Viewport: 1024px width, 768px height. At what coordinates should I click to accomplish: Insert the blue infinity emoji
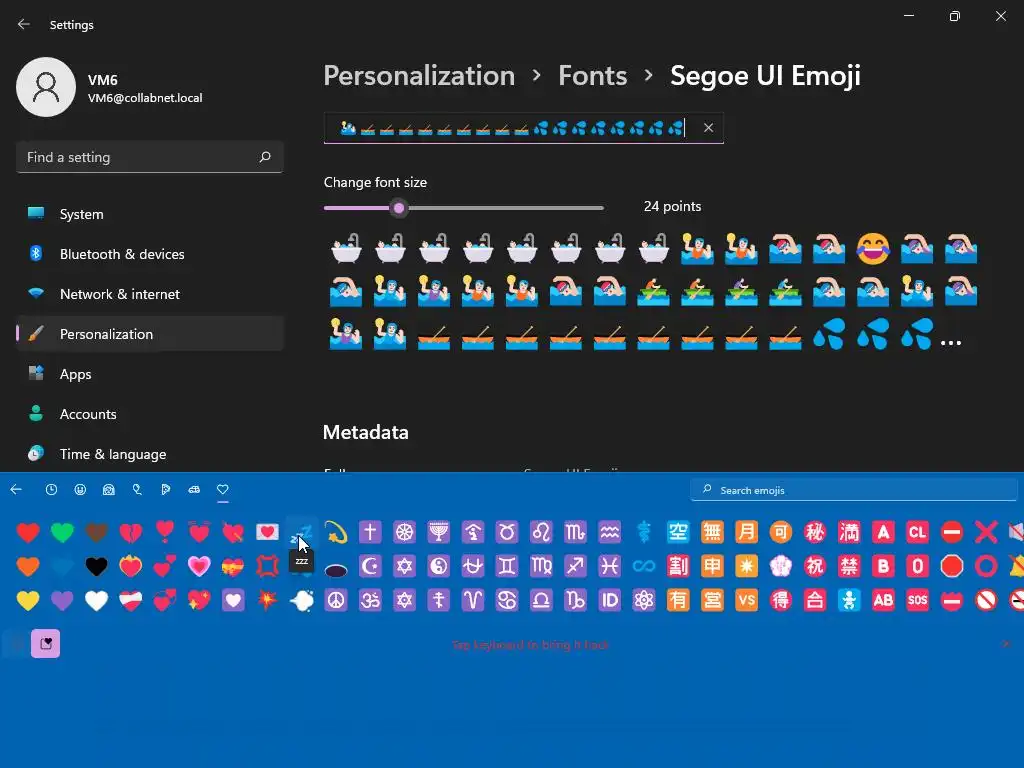point(643,566)
